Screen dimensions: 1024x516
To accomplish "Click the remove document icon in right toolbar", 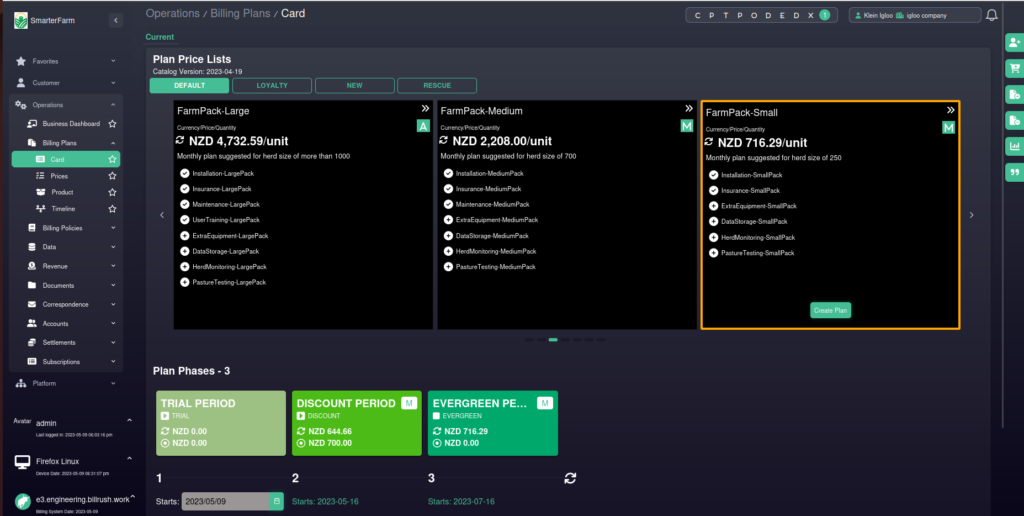I will 1014,120.
